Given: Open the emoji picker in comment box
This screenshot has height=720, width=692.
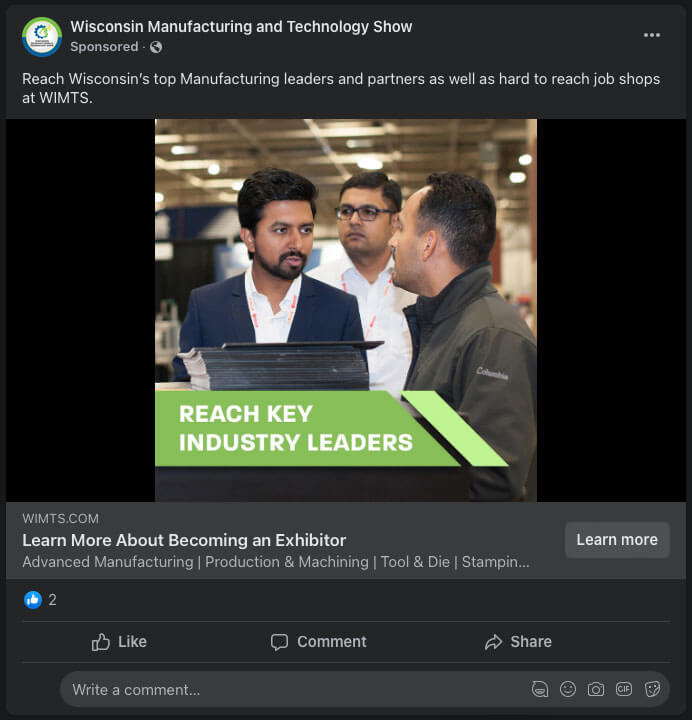Looking at the screenshot, I should 568,689.
